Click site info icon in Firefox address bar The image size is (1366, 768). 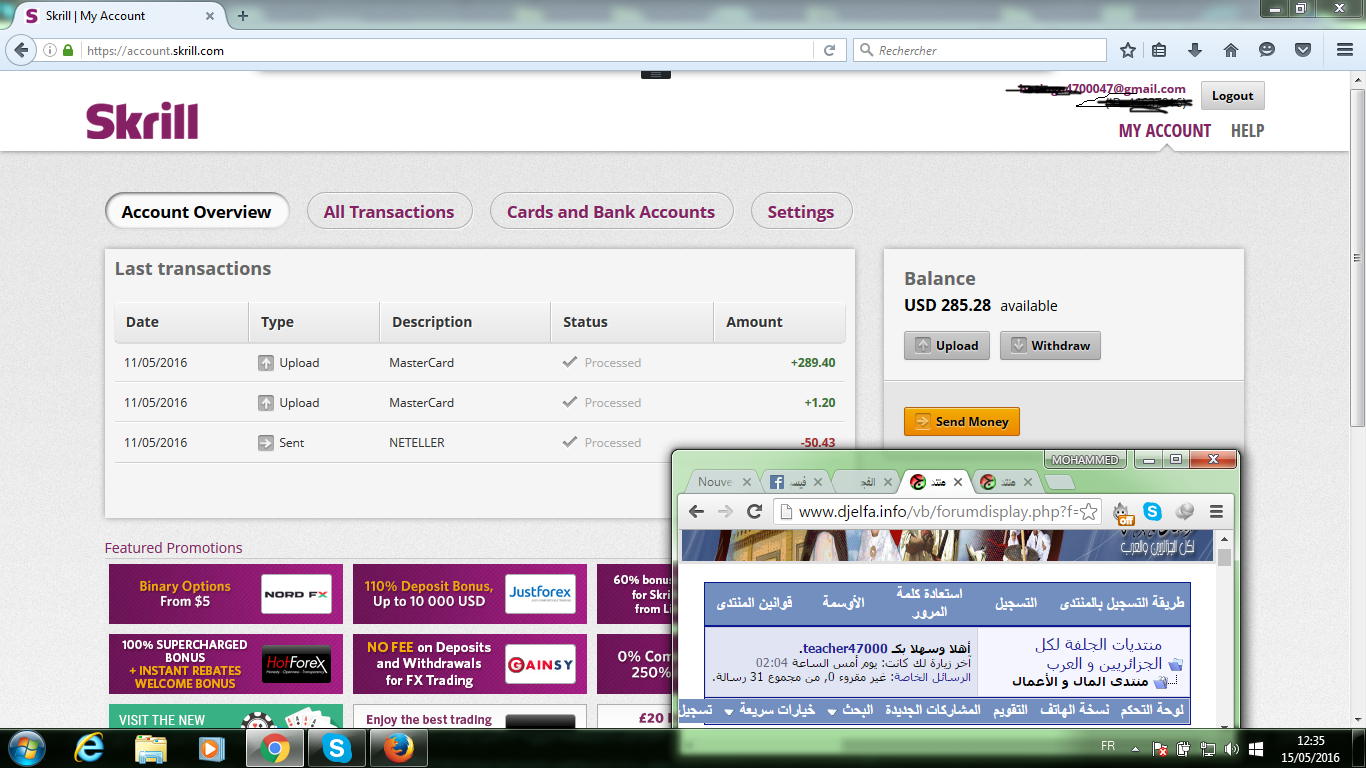pyautogui.click(x=50, y=50)
